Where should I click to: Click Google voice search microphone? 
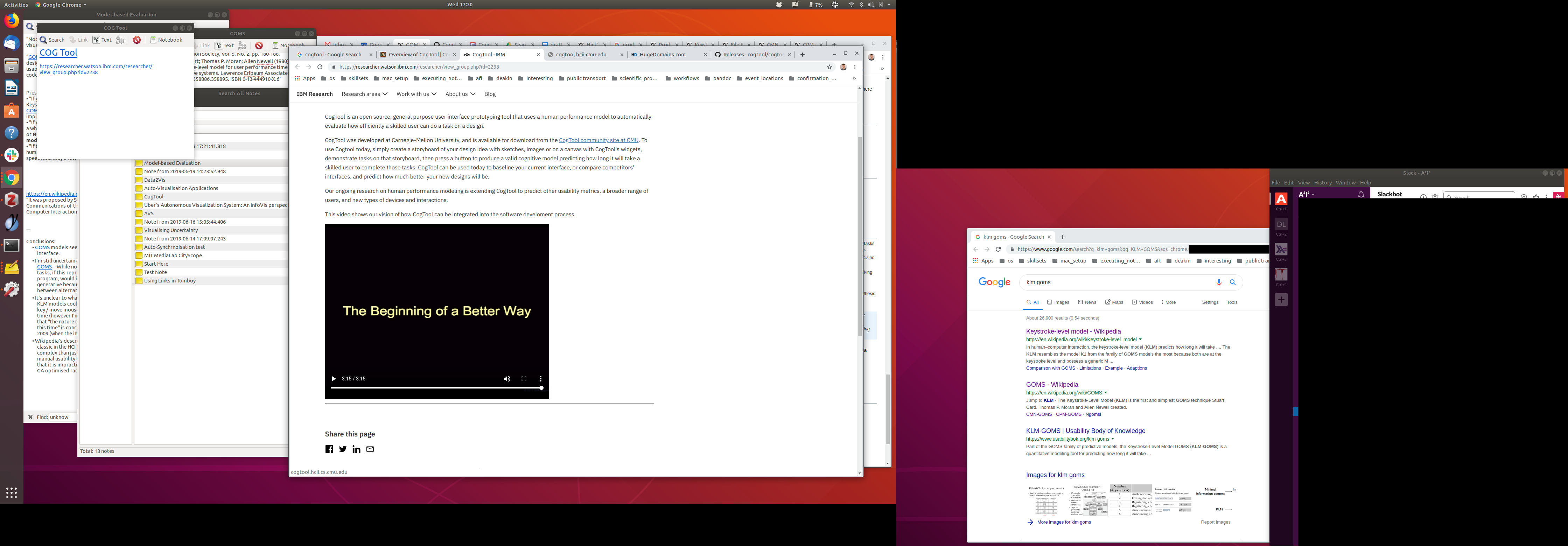coord(1219,282)
